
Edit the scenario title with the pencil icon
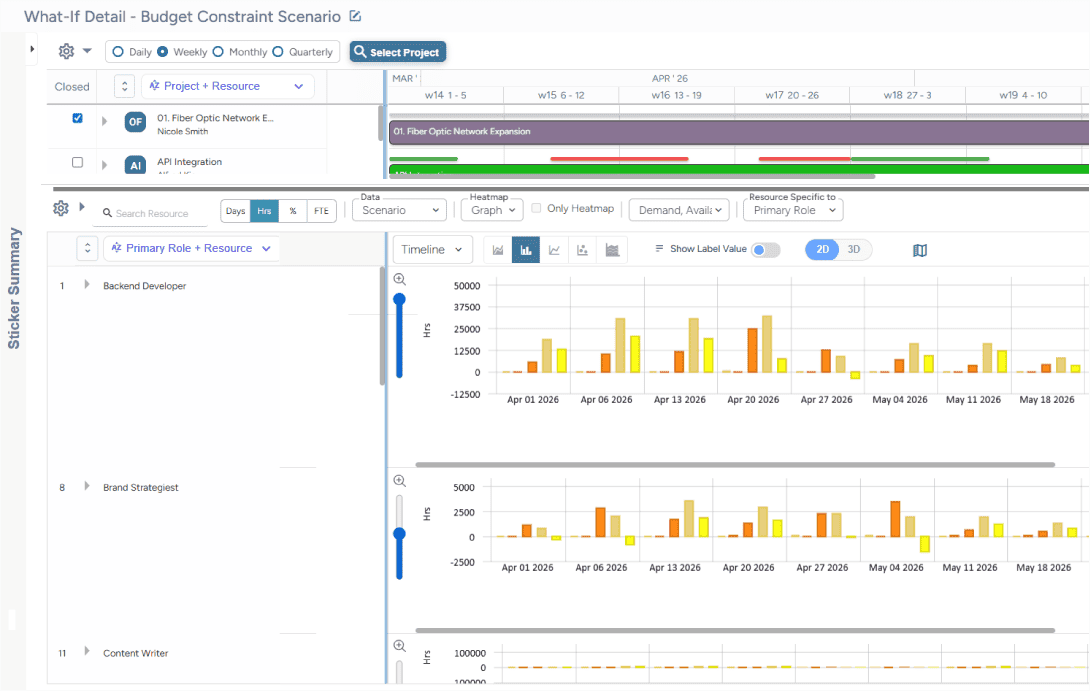coord(355,16)
